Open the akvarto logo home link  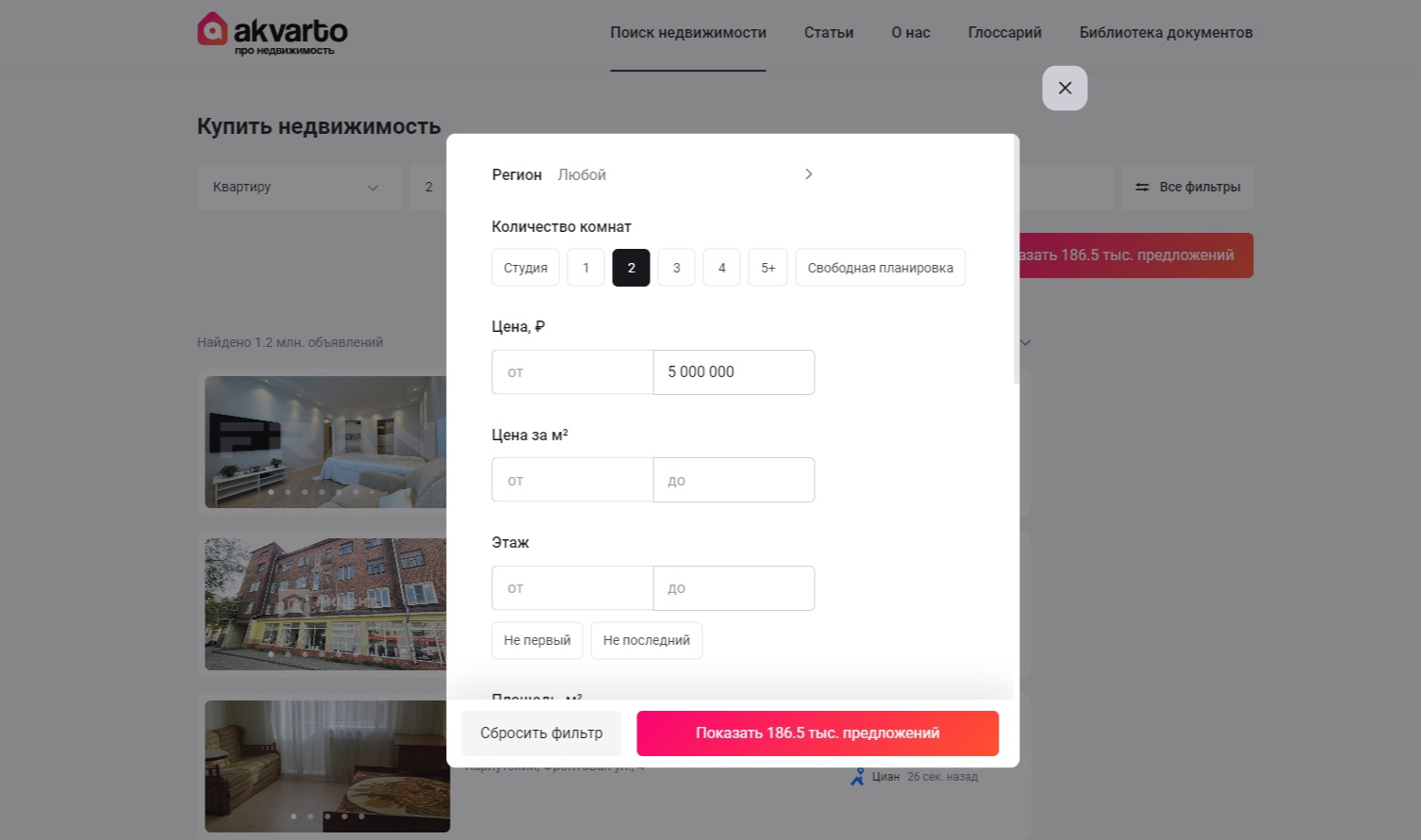point(273,33)
